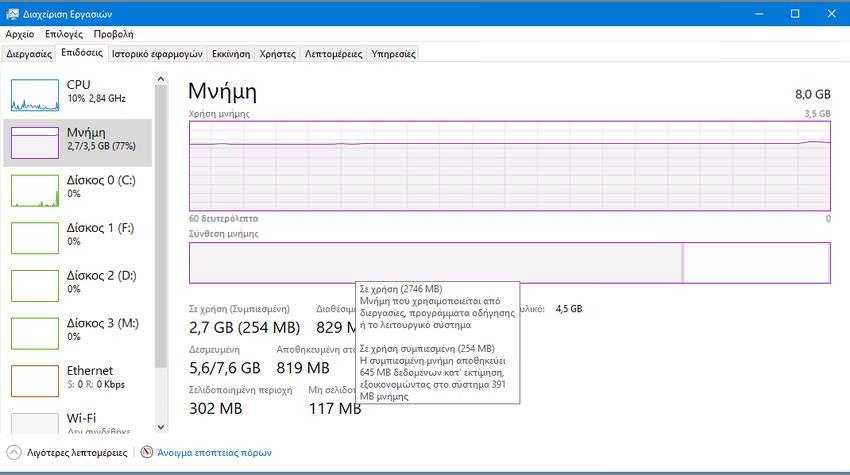Viewport: 850px width, 475px height.
Task: Click the Σελιδοποιημένη περιοχή label
Action: coord(240,390)
